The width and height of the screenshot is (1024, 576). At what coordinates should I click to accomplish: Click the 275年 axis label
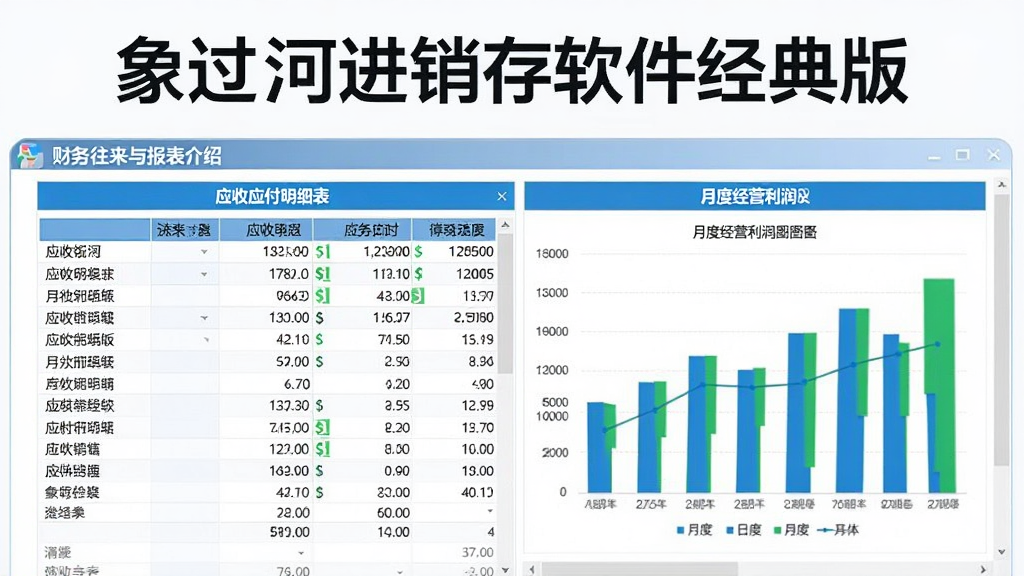(650, 504)
